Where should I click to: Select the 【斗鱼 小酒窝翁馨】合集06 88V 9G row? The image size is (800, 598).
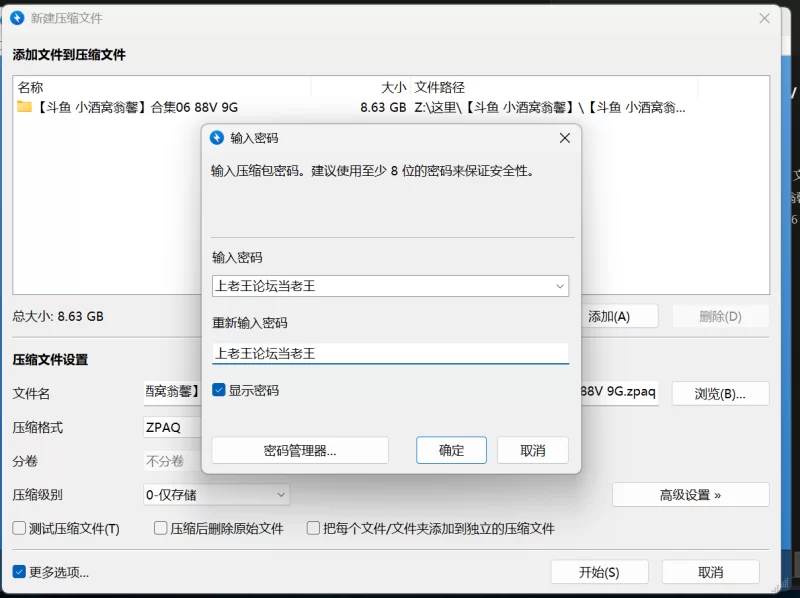(x=391, y=107)
